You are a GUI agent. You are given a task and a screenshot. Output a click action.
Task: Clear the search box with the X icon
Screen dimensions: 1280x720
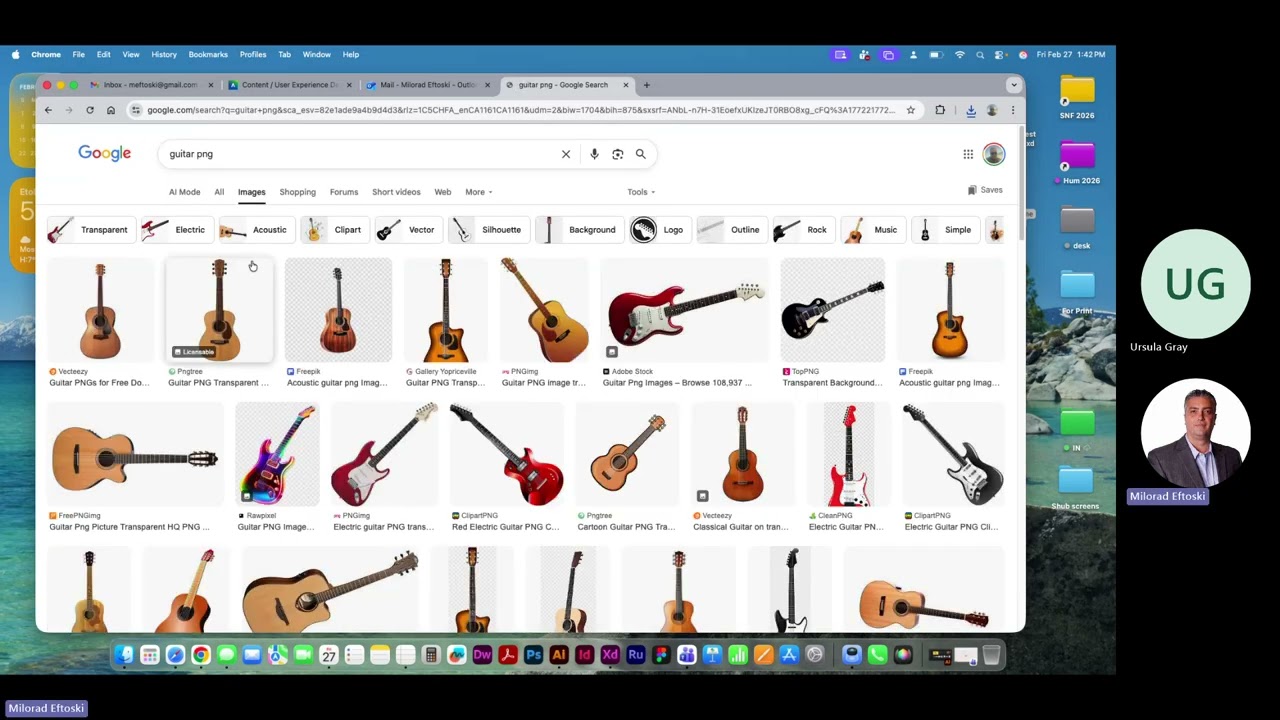pyautogui.click(x=566, y=154)
